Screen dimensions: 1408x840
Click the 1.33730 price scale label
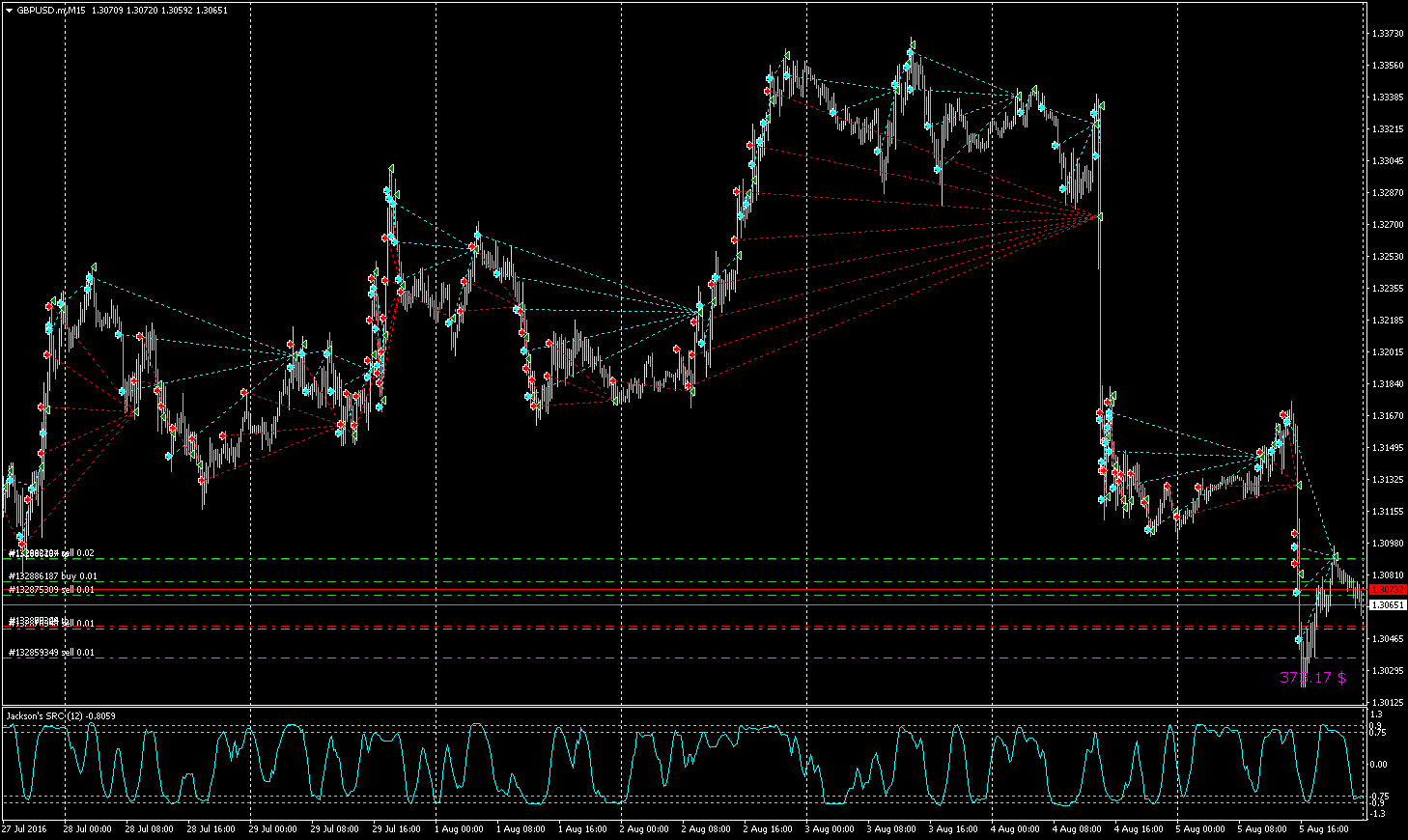coord(1388,34)
